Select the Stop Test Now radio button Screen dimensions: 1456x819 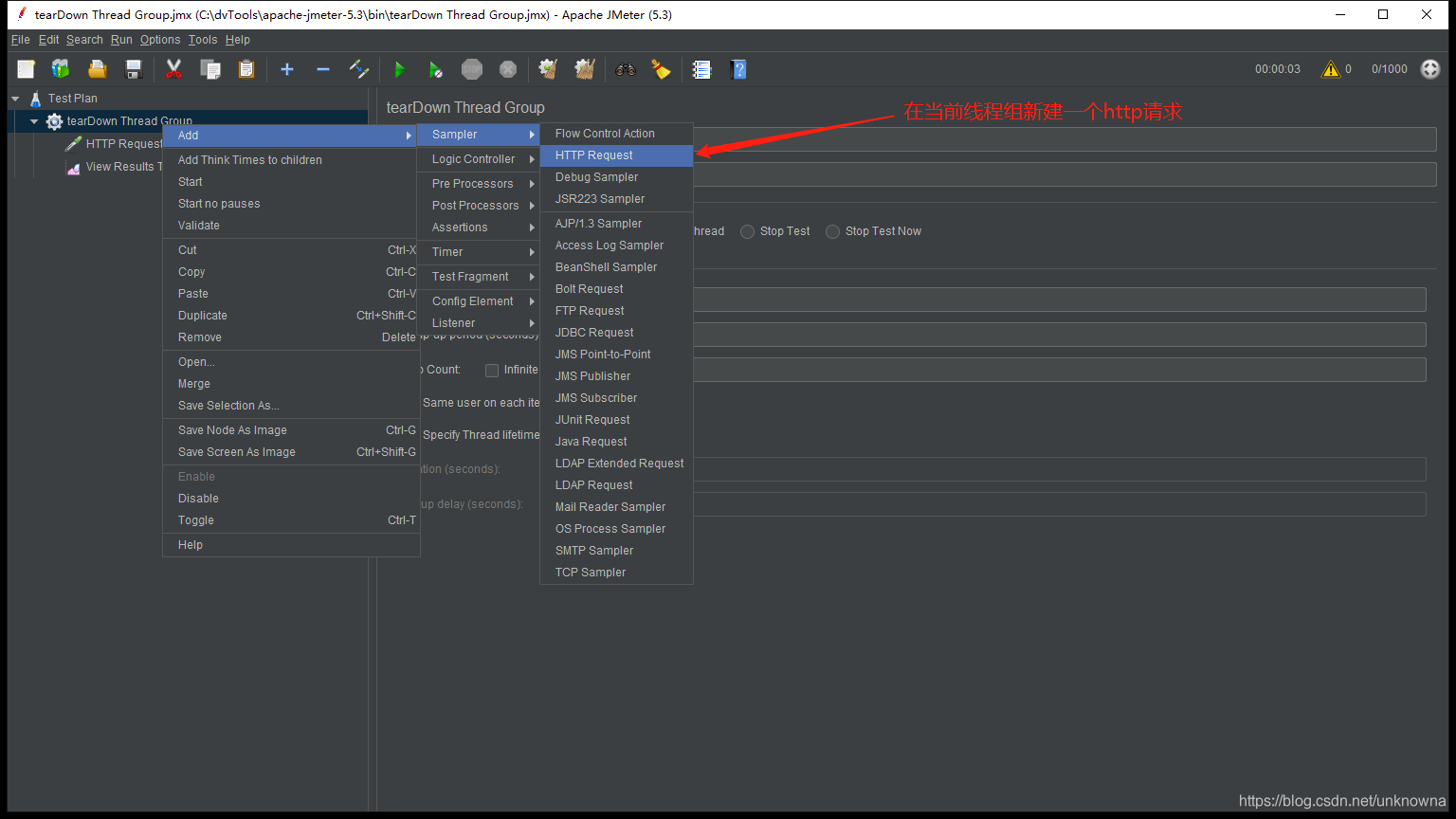click(x=833, y=231)
